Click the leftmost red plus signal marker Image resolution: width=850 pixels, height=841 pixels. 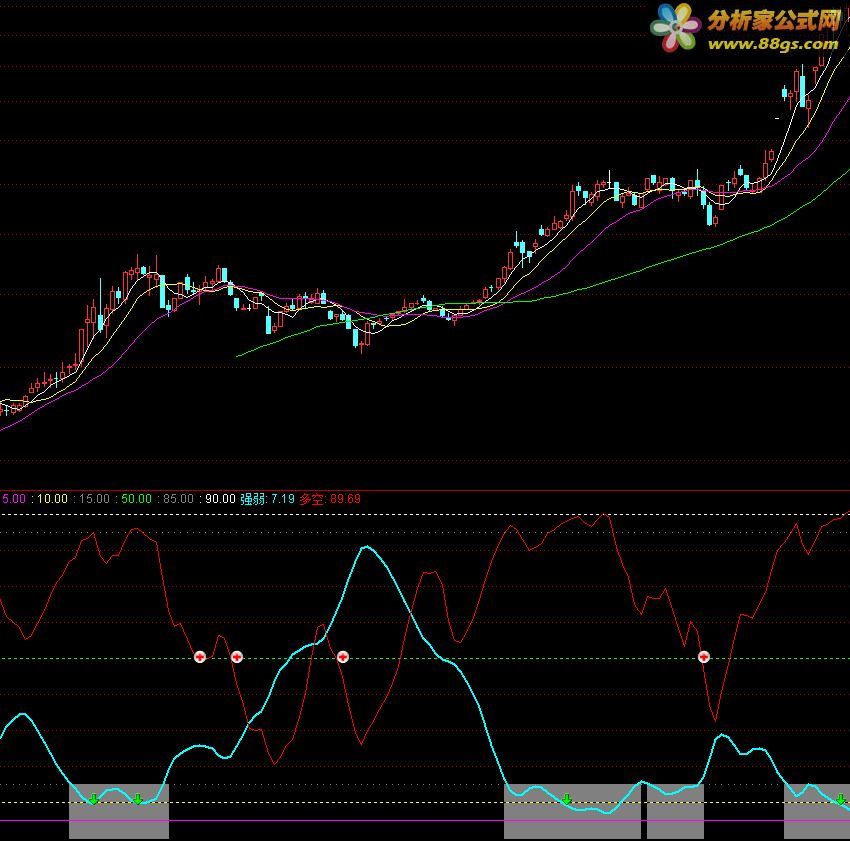(x=200, y=657)
